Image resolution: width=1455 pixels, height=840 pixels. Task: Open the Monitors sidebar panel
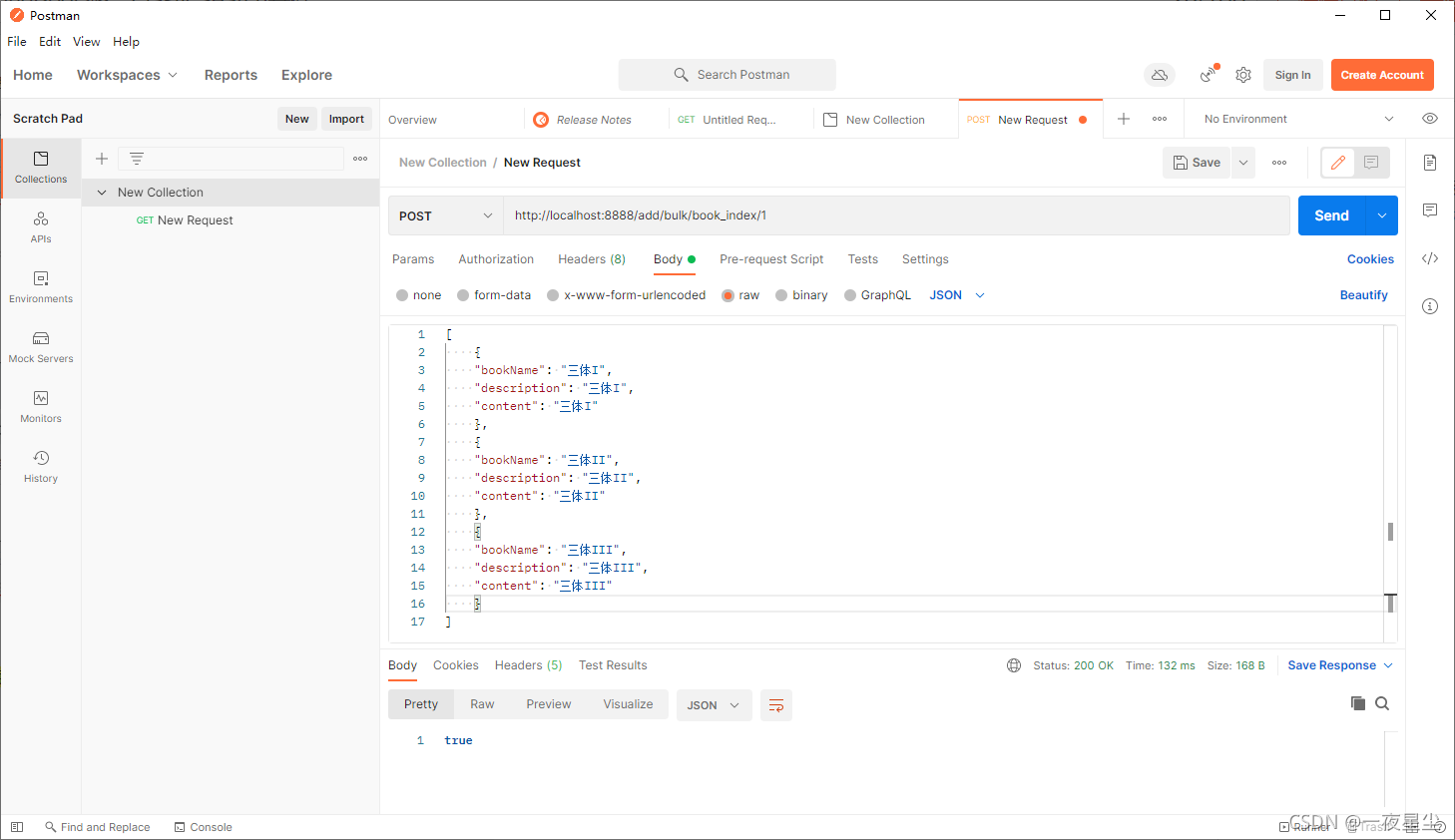point(41,407)
